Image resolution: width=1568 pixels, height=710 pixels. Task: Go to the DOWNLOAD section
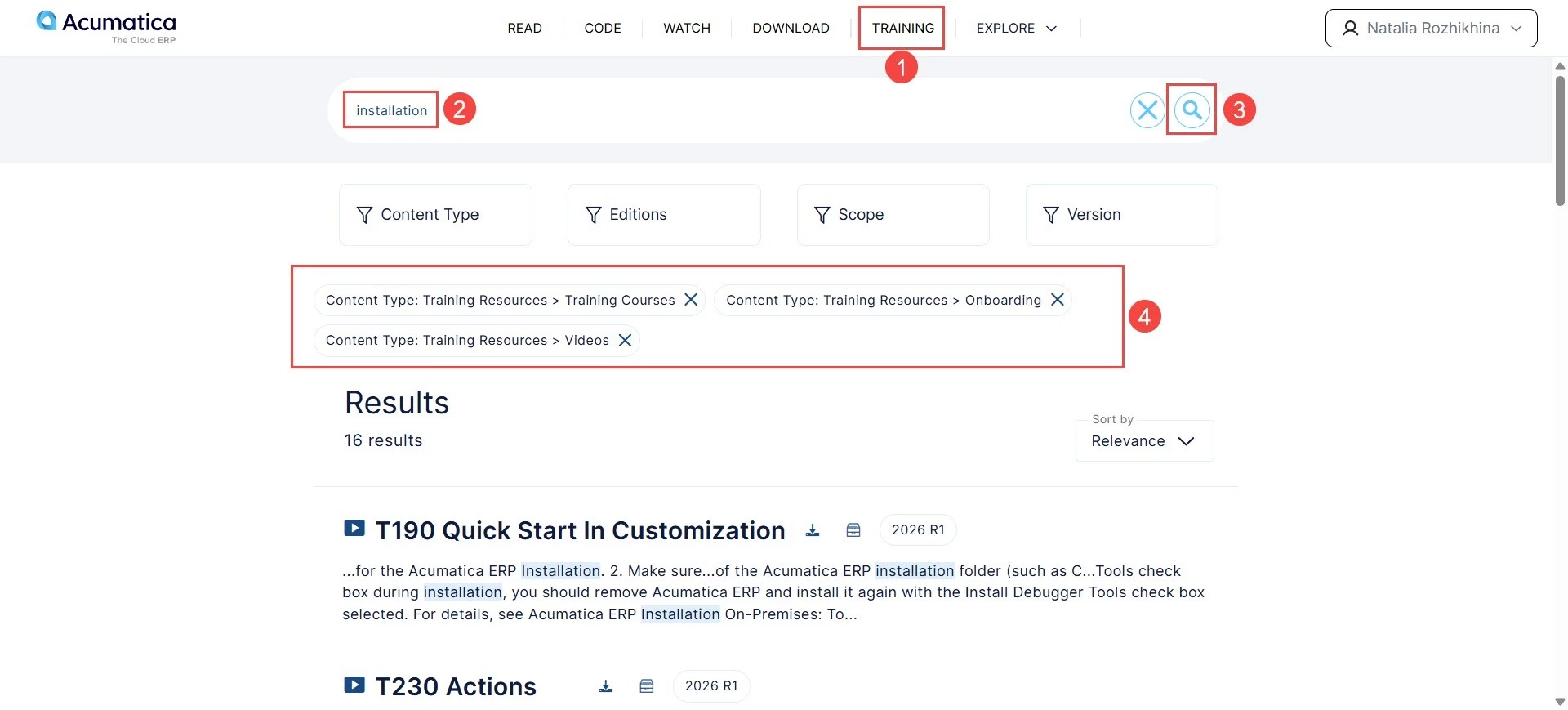[791, 28]
